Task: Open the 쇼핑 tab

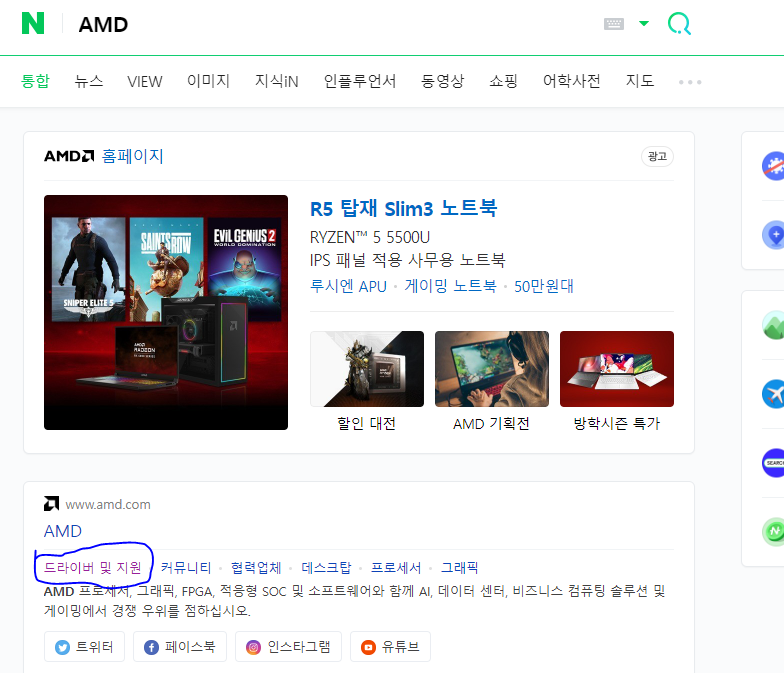Action: [504, 81]
